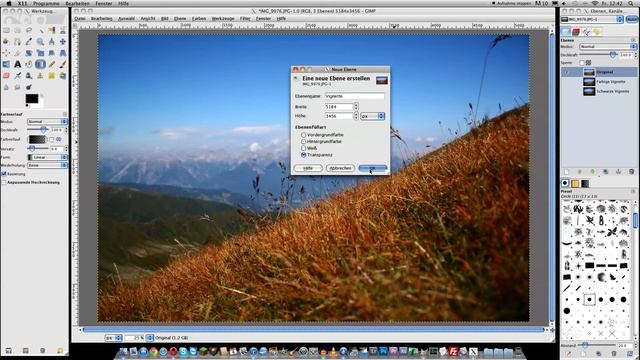Toggle the Rasterung checkbox

point(4,174)
